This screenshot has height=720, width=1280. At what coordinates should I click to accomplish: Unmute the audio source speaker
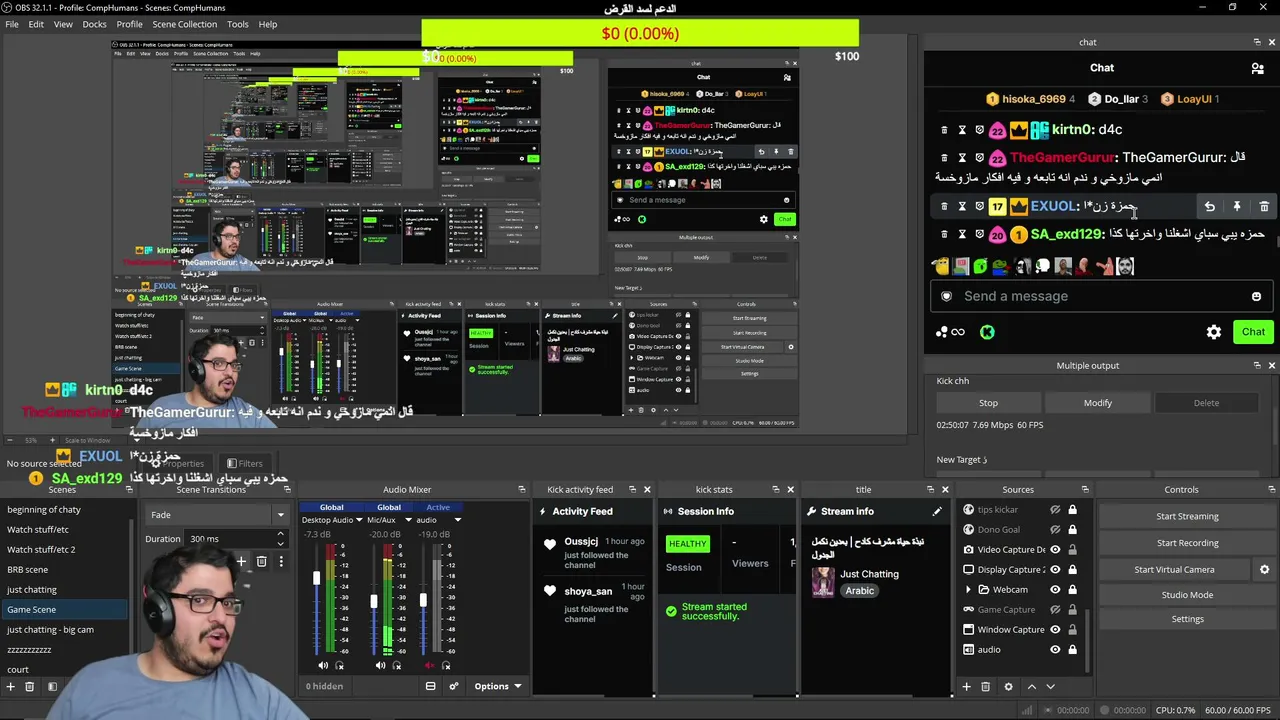coord(430,666)
